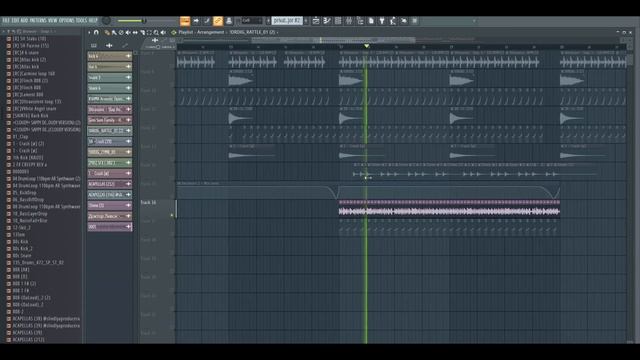Open browser item 80s Snare

tap(22, 256)
